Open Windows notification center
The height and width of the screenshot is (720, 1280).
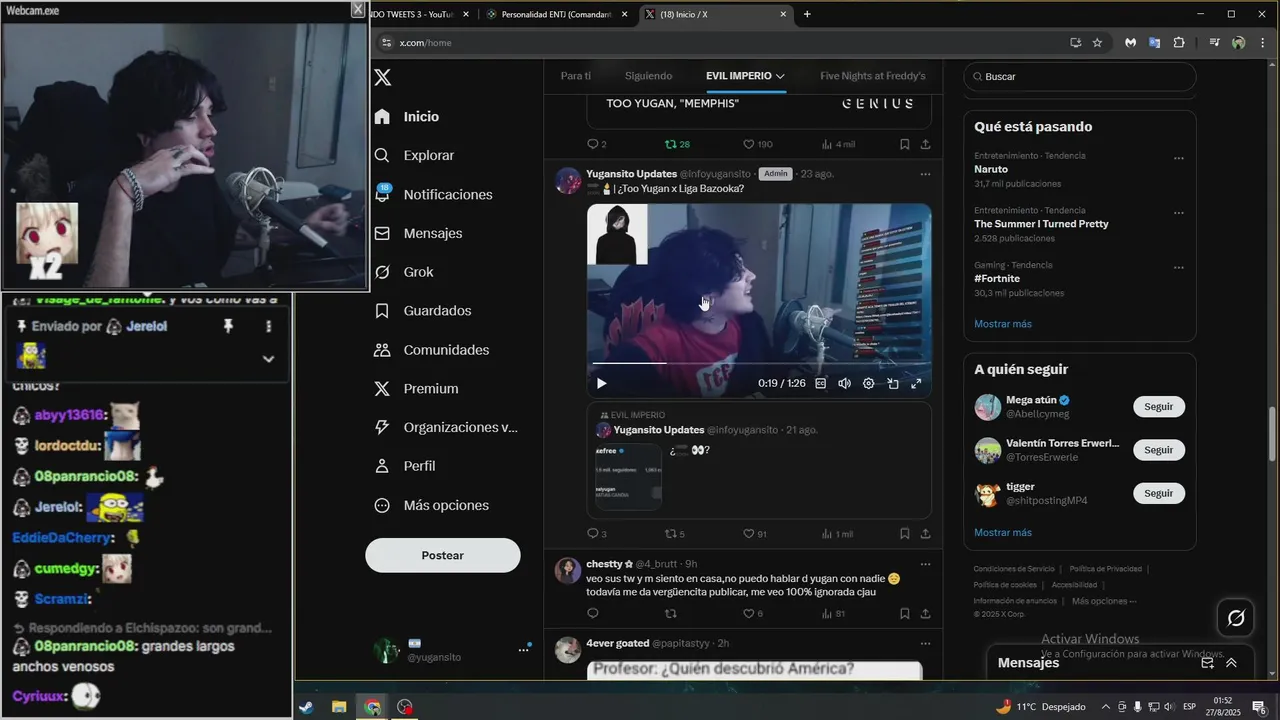point(1258,707)
